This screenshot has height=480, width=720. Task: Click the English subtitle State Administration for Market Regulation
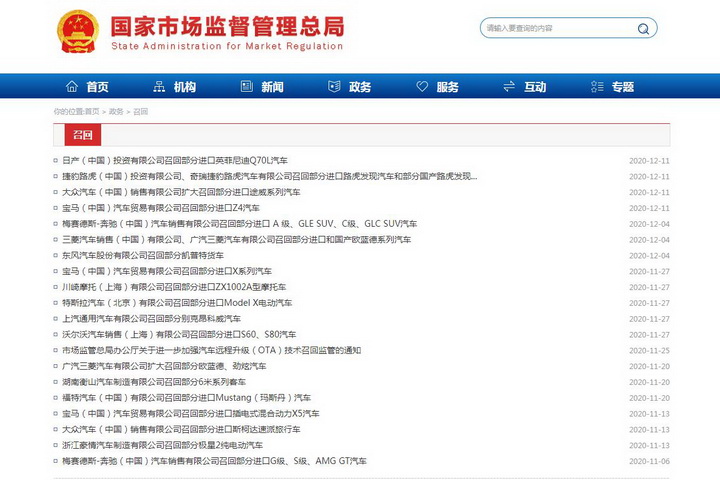[x=227, y=46]
